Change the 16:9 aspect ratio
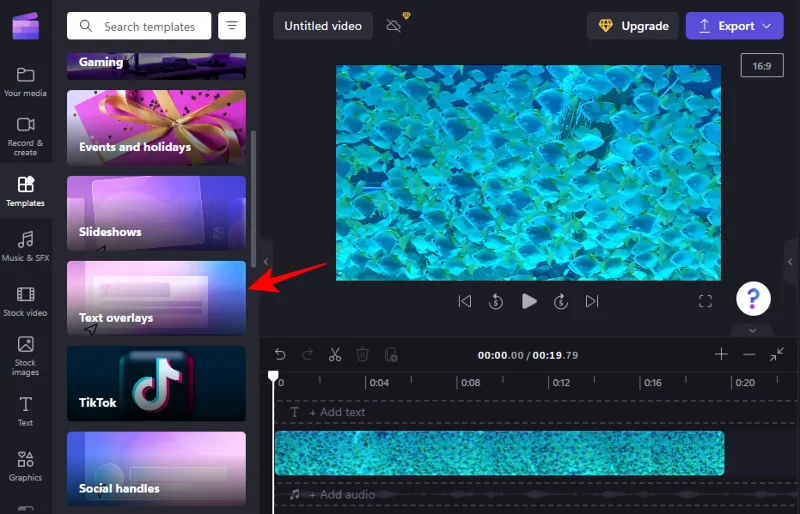Screen dimensions: 800x514 click(762, 65)
